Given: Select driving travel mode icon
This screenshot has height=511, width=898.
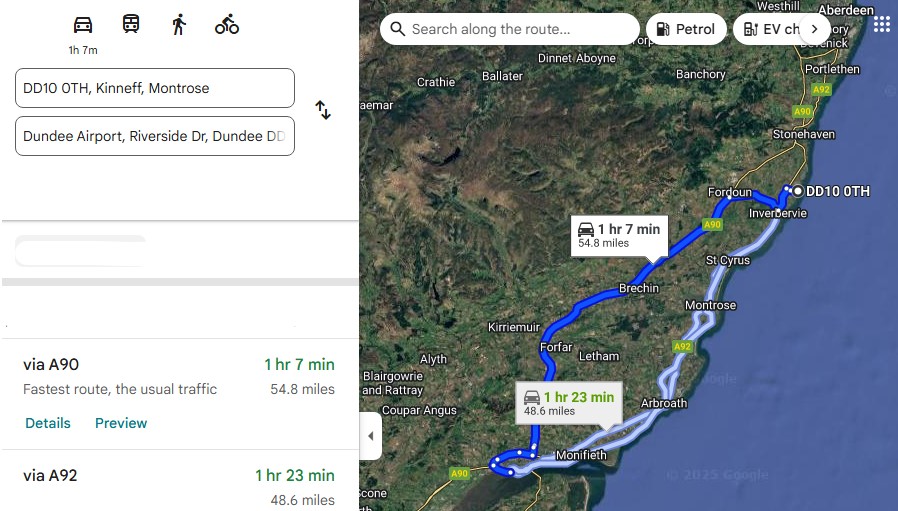Looking at the screenshot, I should tap(83, 25).
